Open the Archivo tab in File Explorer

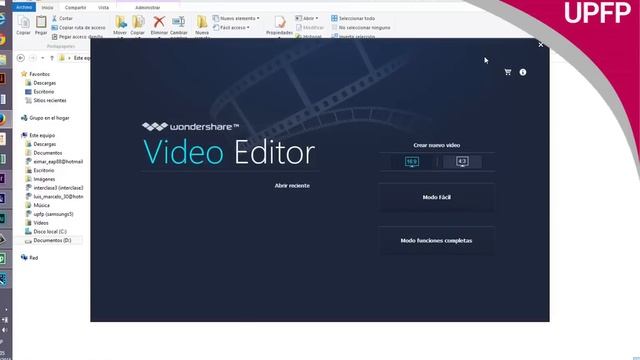[x=24, y=7]
